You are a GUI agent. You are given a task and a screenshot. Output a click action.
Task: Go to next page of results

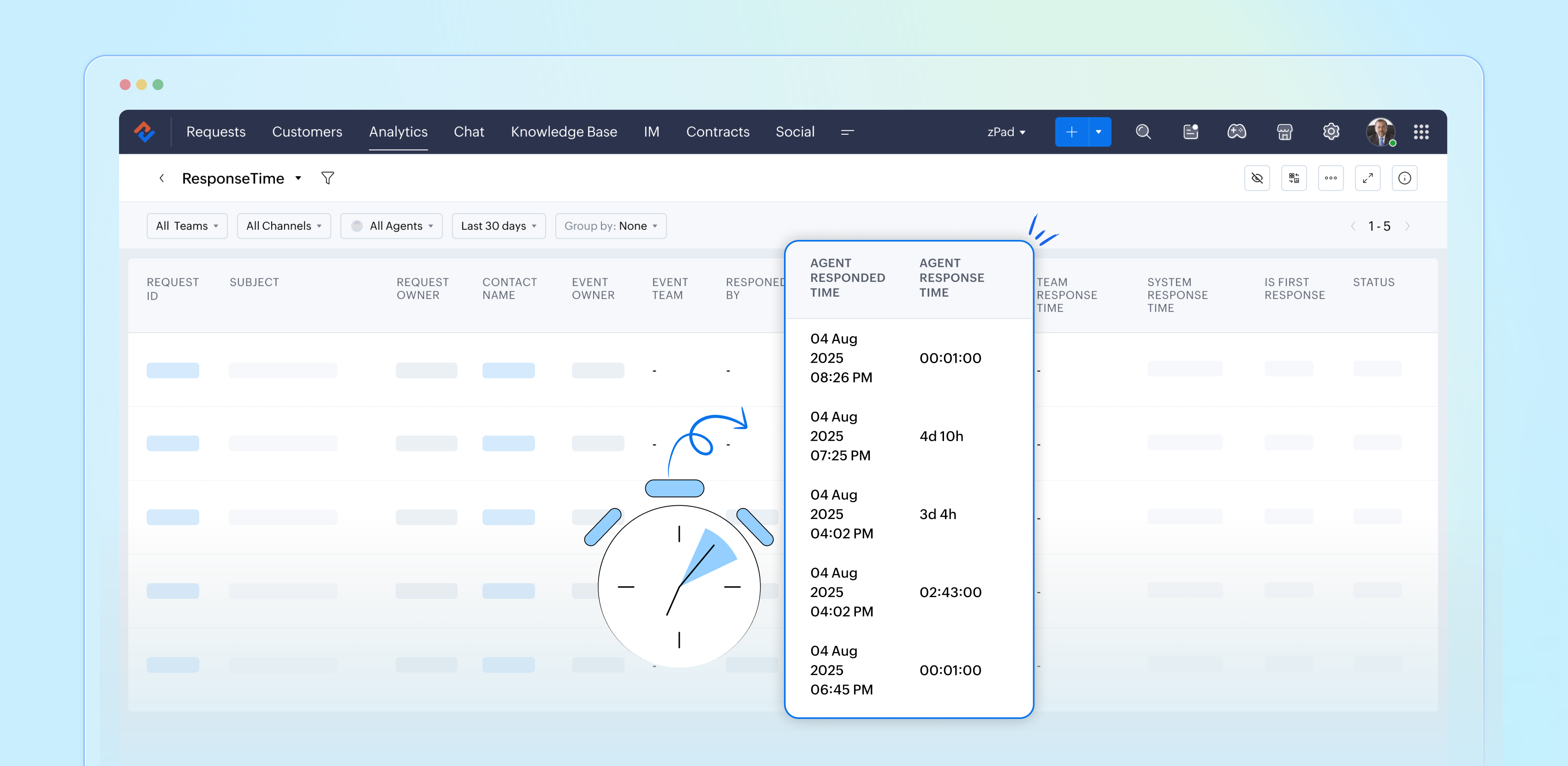[1407, 226]
